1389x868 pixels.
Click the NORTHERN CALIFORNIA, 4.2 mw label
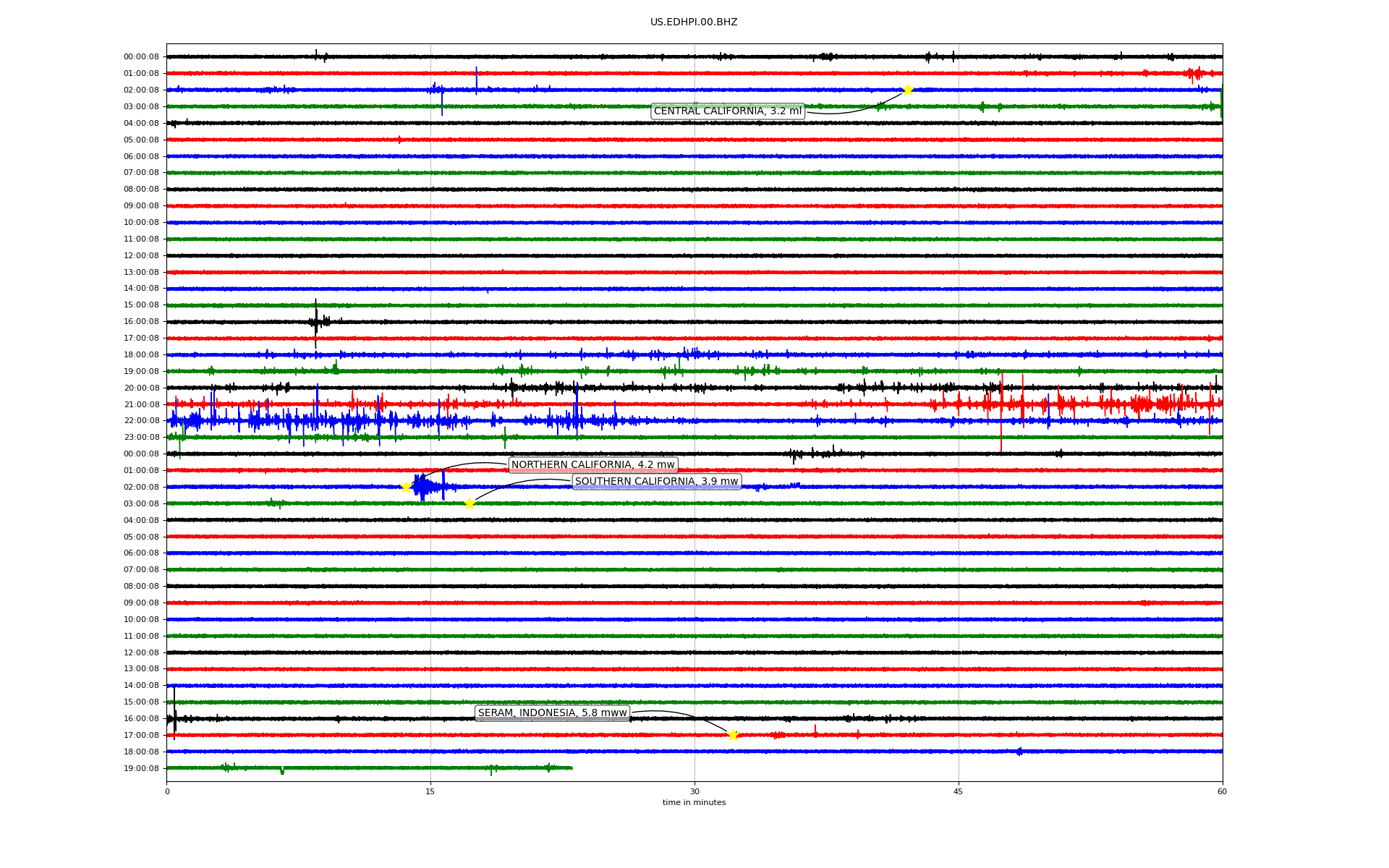click(592, 464)
